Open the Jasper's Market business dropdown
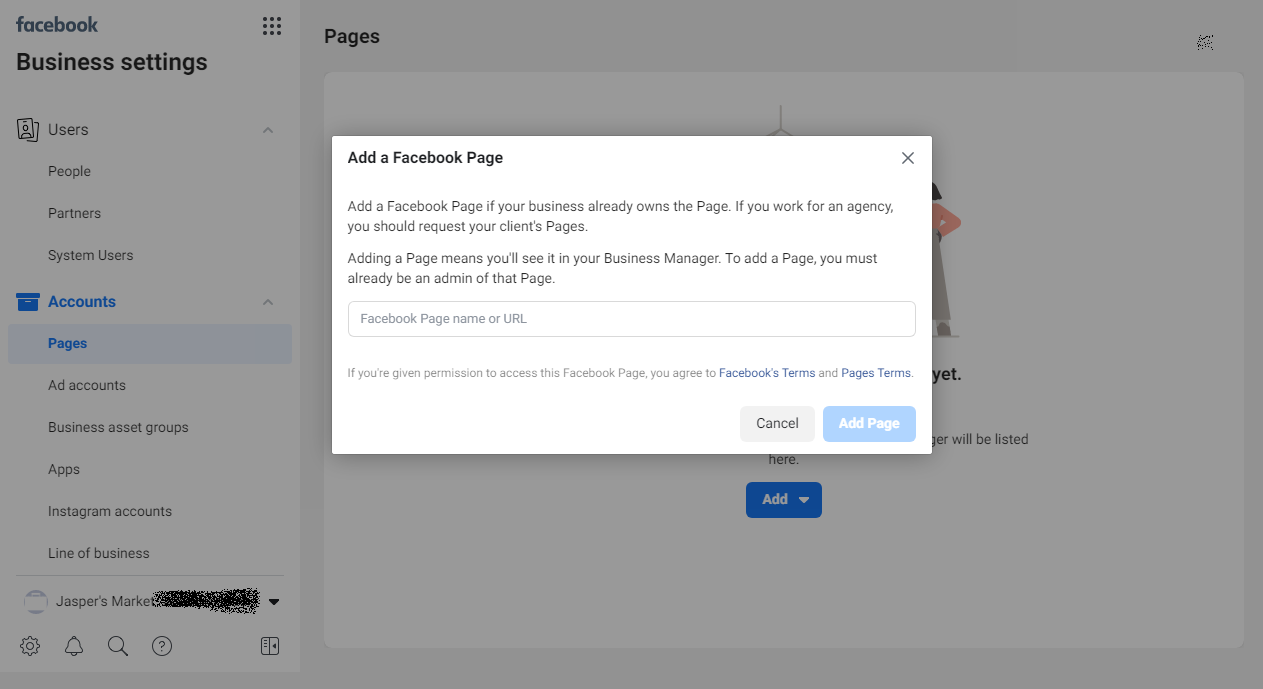1263x689 pixels. click(x=274, y=602)
